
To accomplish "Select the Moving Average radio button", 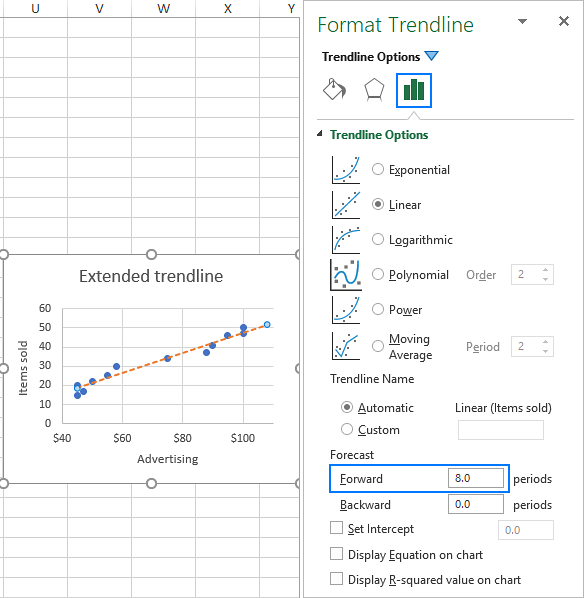I will point(378,346).
